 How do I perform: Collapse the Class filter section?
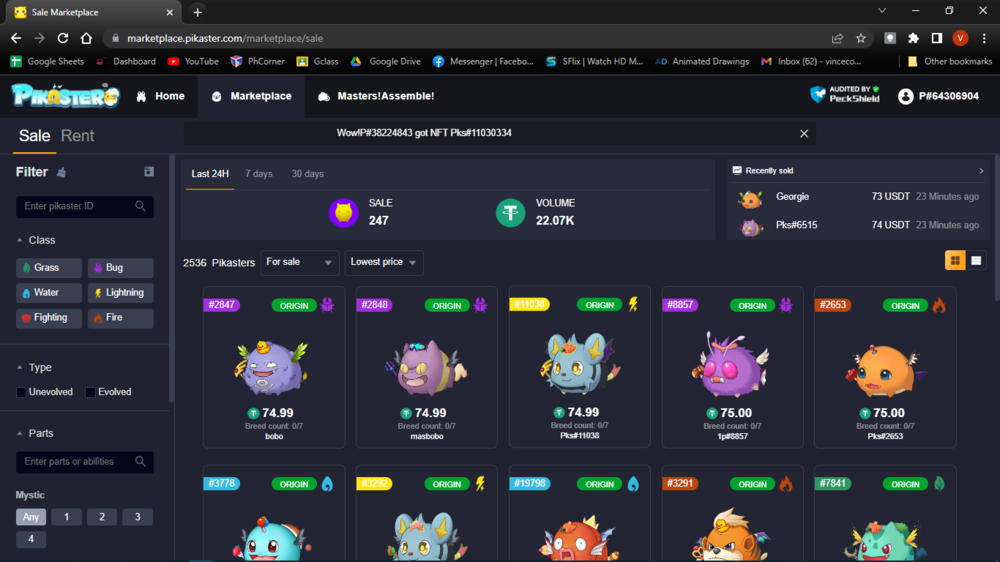coord(20,240)
